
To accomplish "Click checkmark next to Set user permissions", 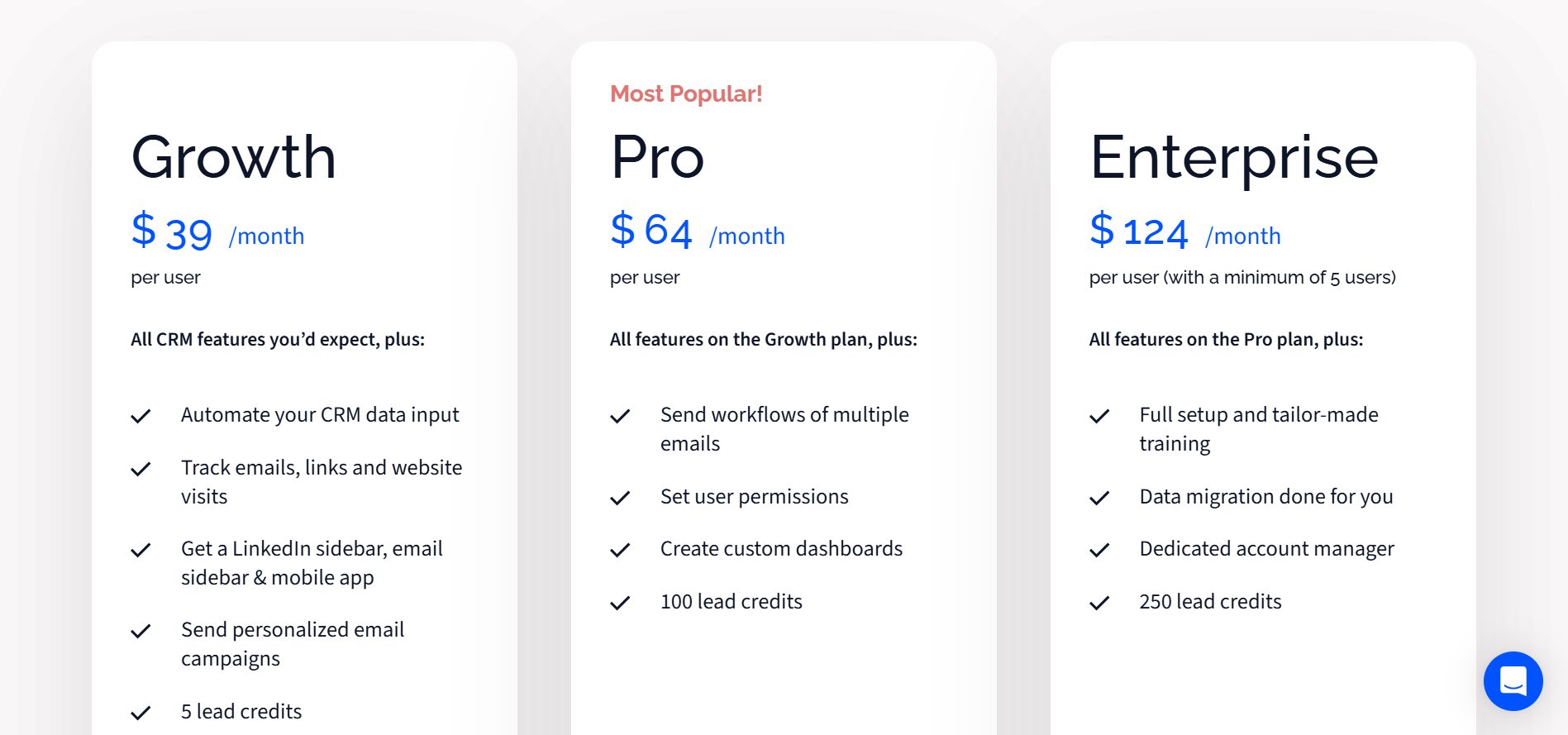I will coord(620,498).
